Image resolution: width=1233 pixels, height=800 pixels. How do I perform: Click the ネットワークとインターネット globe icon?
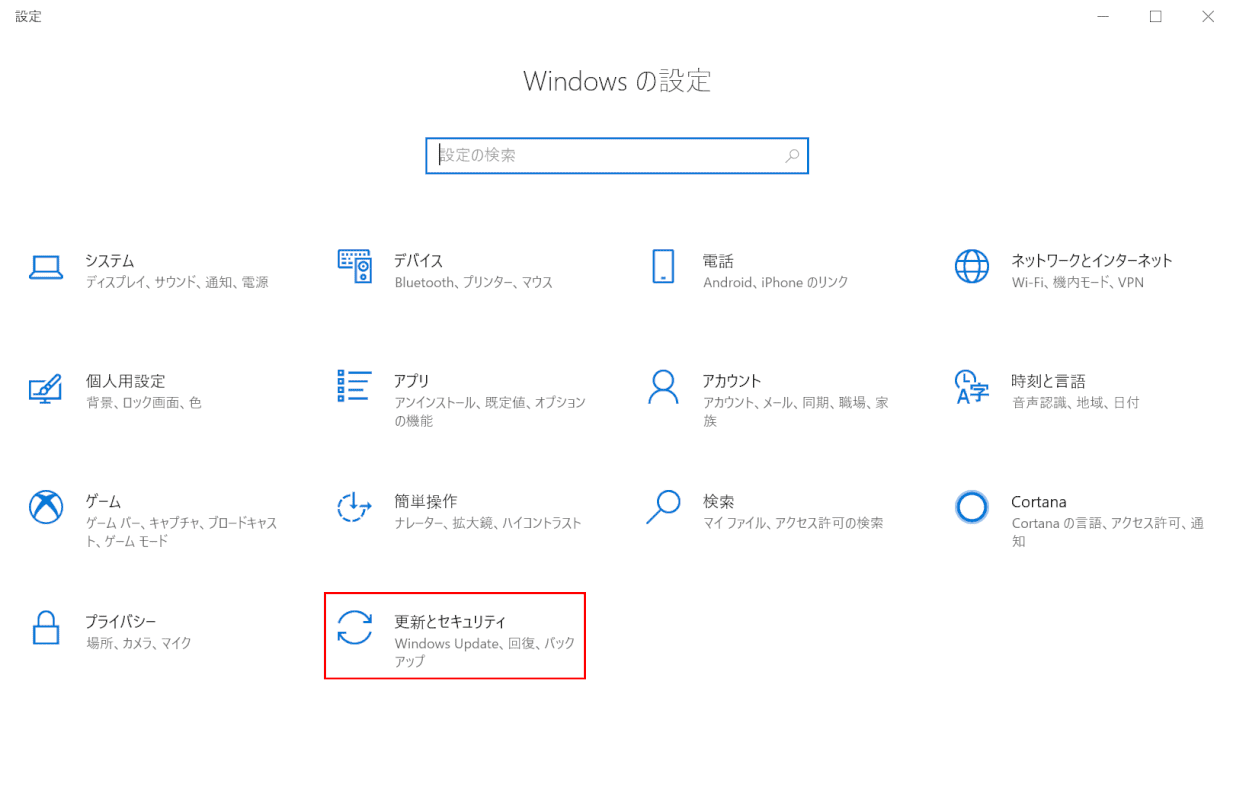coord(972,266)
